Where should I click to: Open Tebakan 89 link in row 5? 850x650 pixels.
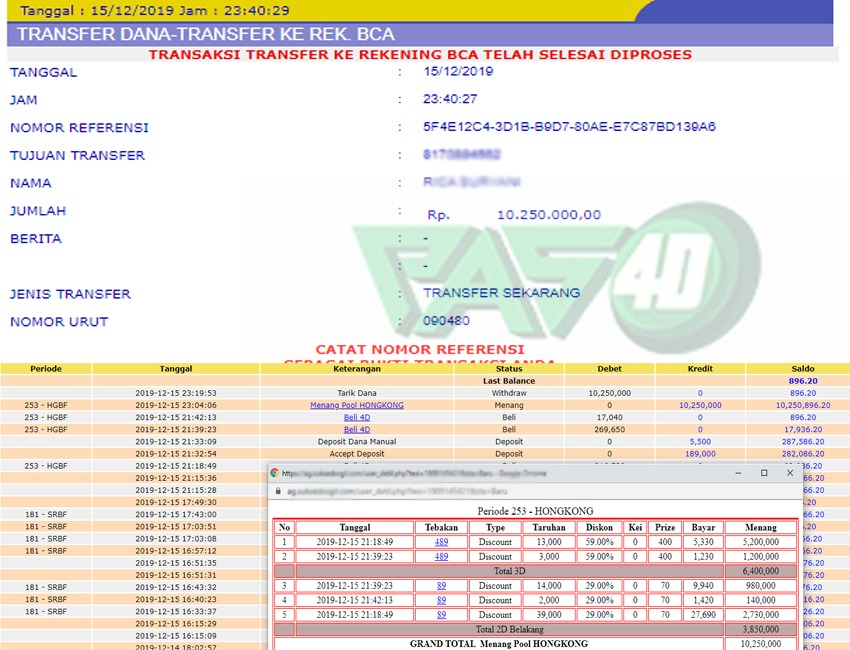tap(441, 615)
